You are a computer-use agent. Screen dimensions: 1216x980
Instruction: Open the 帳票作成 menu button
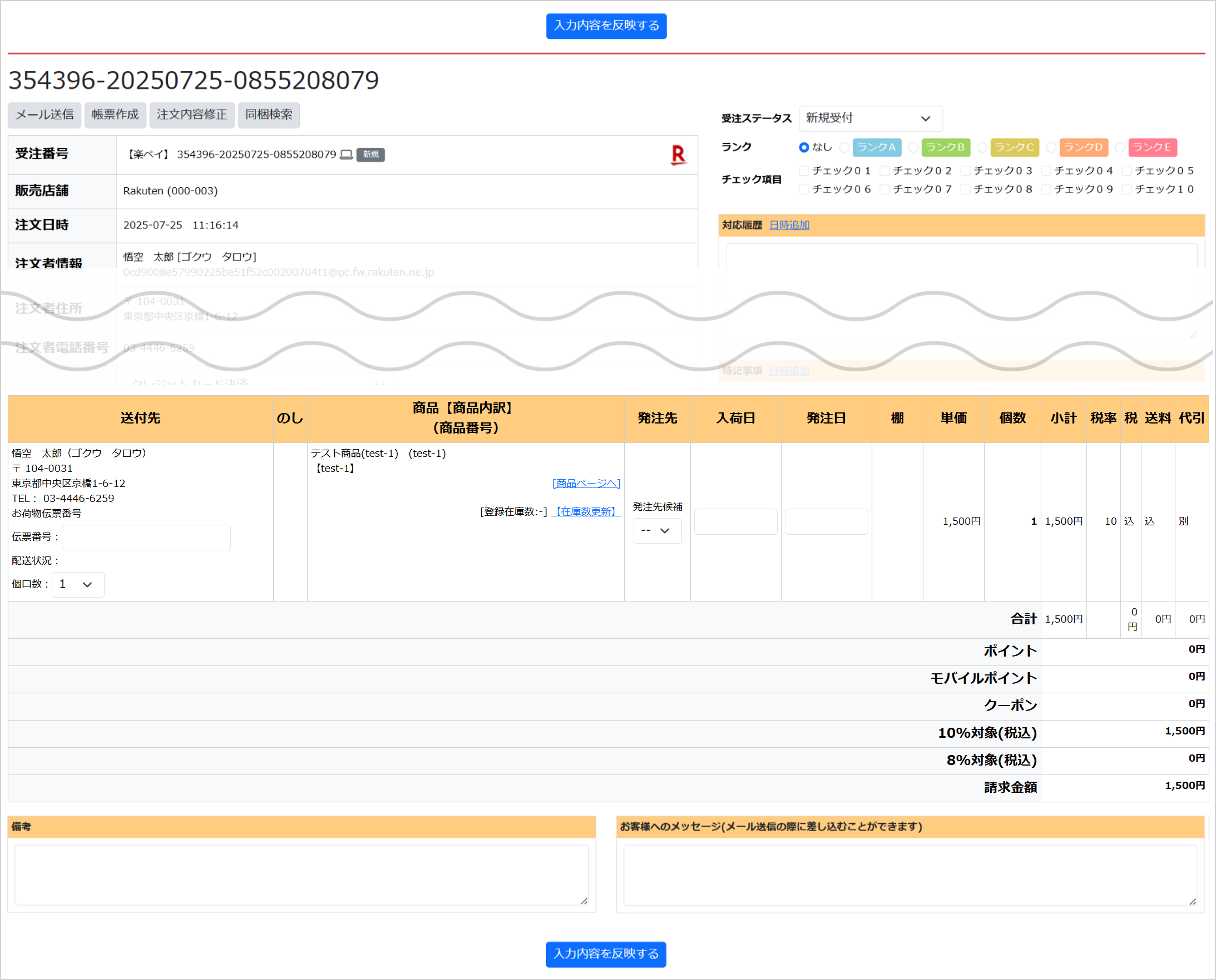(115, 115)
